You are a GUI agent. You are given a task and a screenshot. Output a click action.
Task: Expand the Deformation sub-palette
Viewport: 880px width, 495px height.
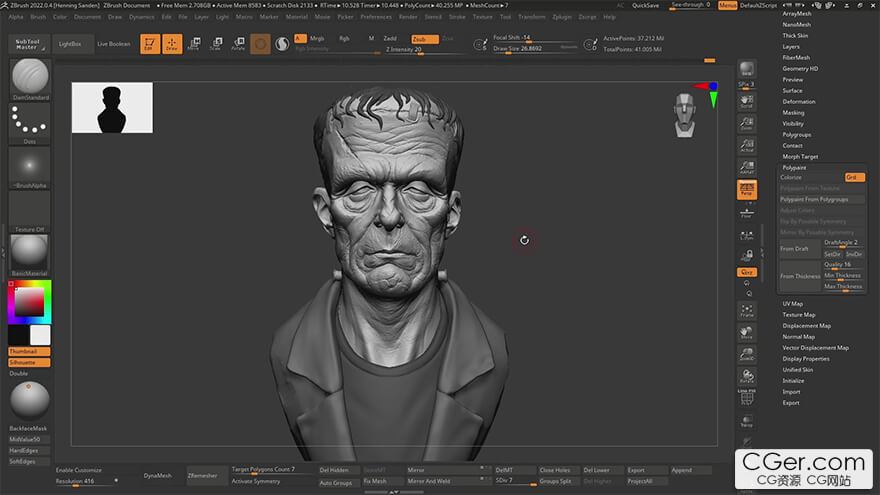tap(799, 102)
